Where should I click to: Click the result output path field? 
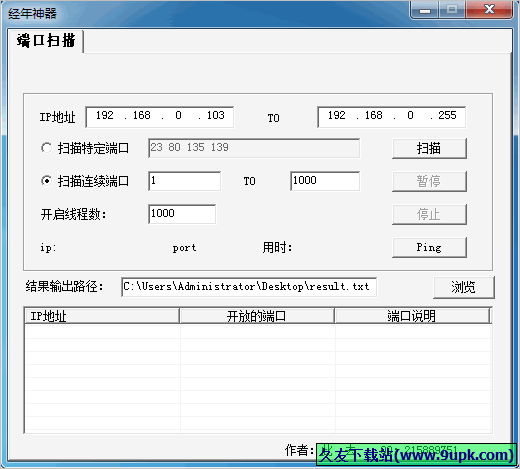[249, 287]
